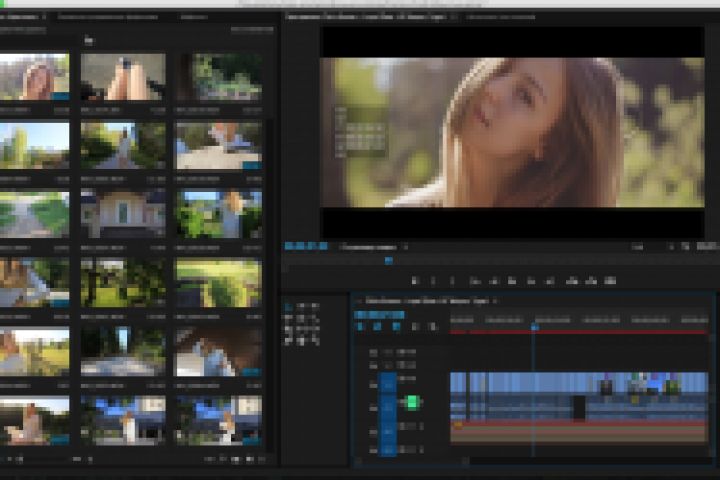This screenshot has width=720, height=480.
Task: Open the Project panel tab menu
Action: (44, 17)
